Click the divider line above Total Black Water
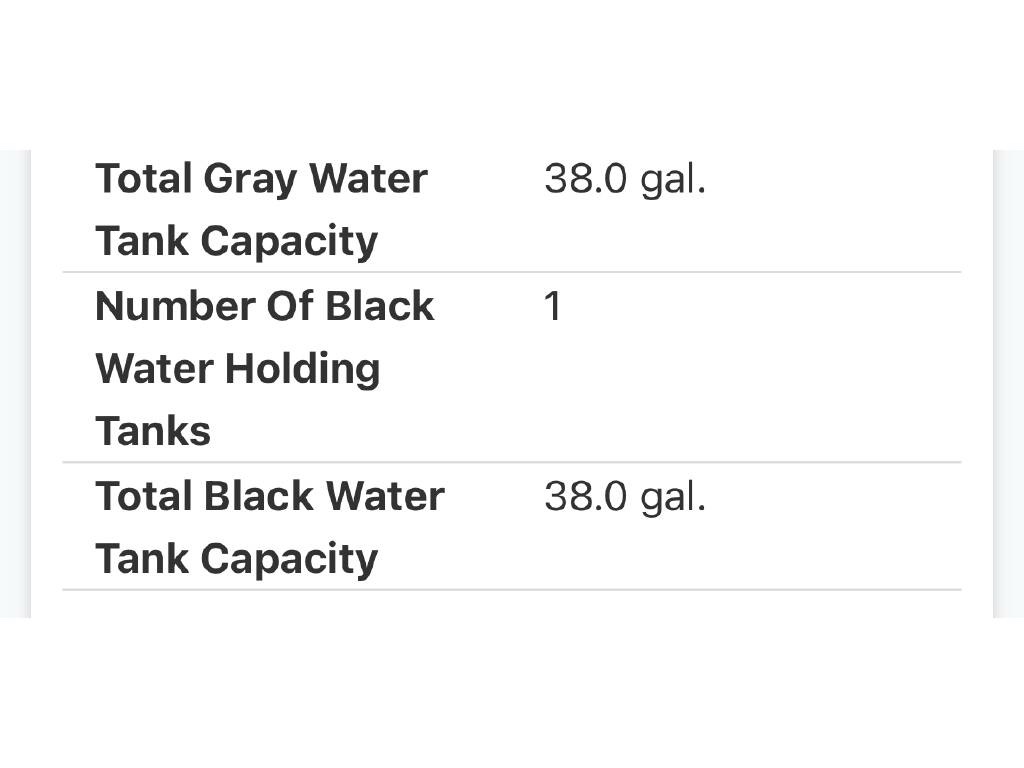This screenshot has height=768, width=1024. click(512, 462)
